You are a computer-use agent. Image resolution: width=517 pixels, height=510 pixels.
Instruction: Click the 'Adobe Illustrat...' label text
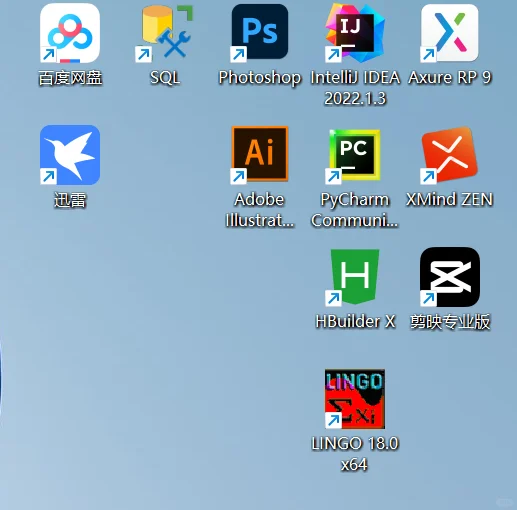click(260, 210)
